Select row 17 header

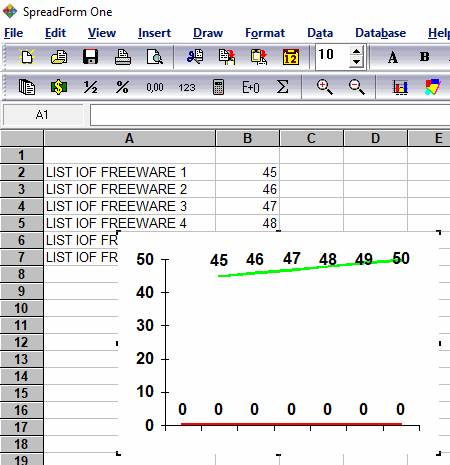[x=21, y=427]
